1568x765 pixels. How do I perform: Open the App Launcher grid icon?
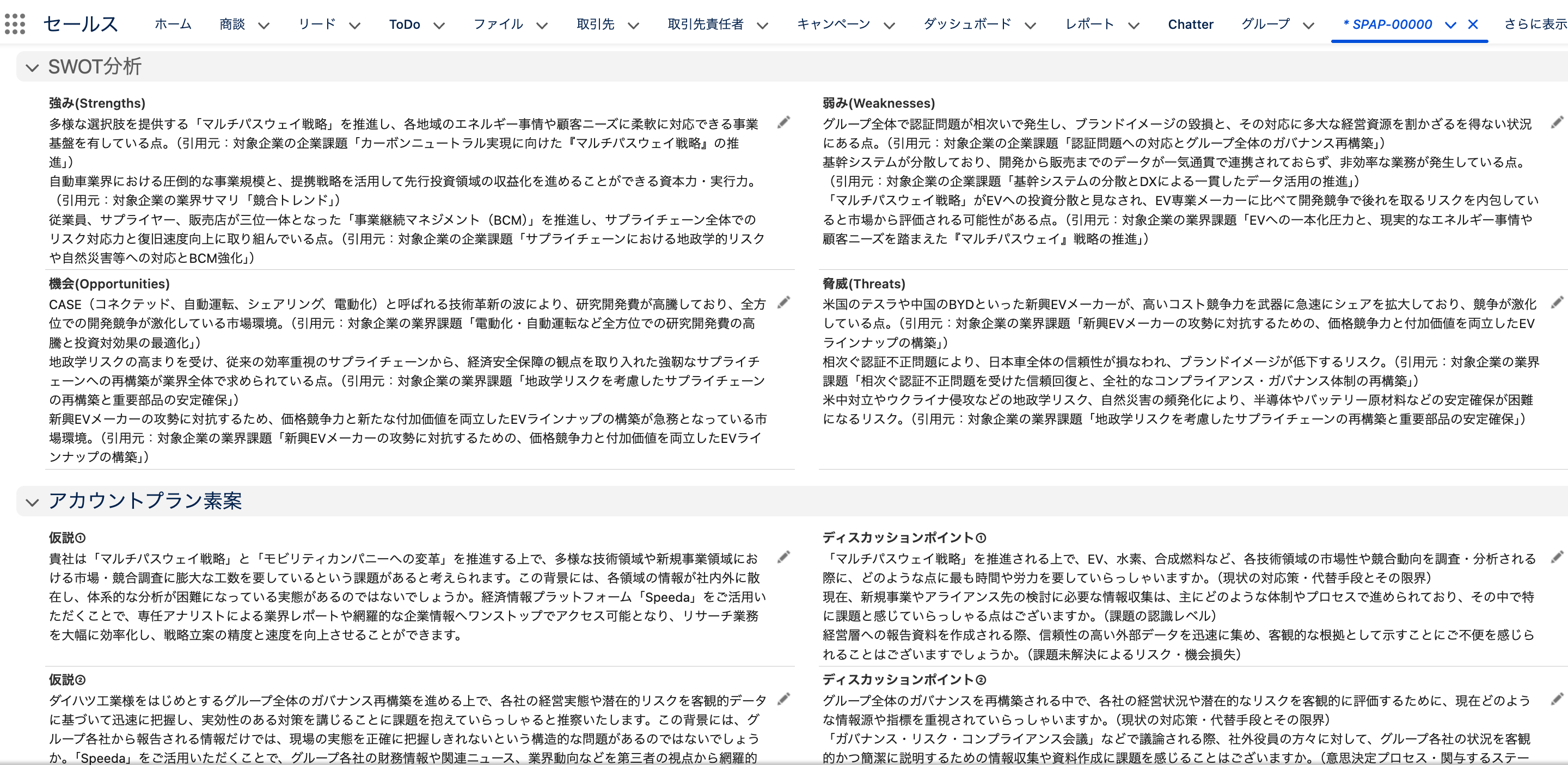pyautogui.click(x=15, y=24)
